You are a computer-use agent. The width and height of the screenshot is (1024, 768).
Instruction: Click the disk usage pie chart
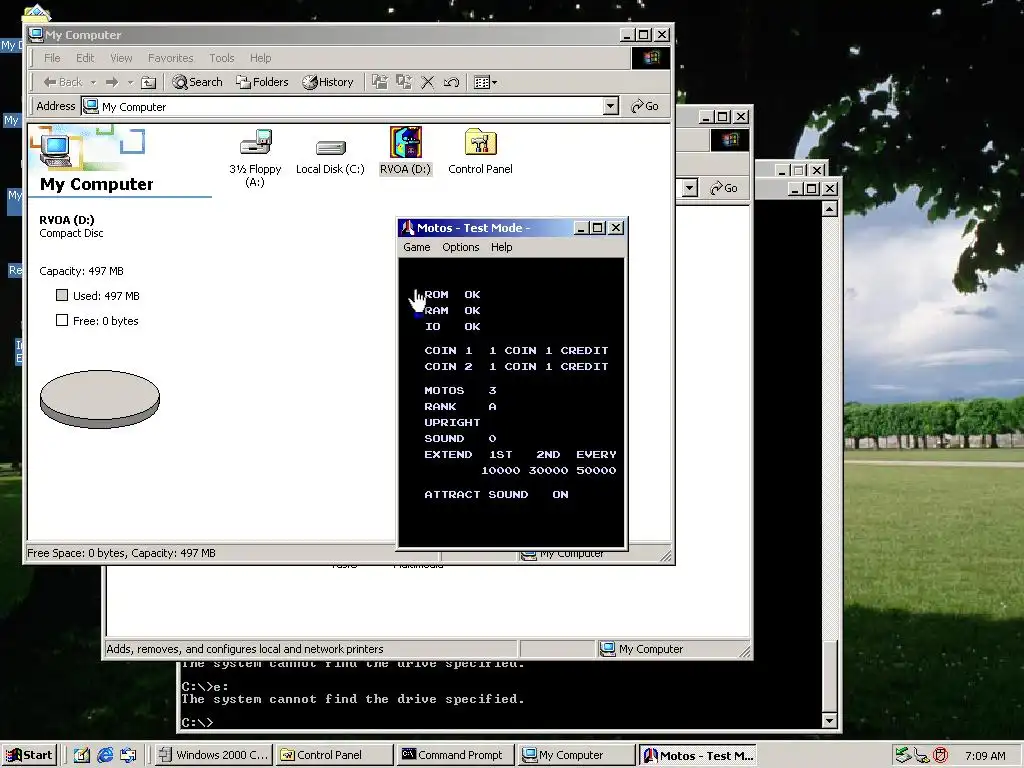pyautogui.click(x=100, y=399)
